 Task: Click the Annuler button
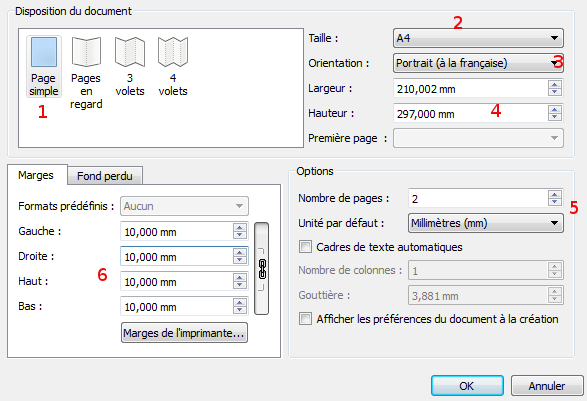(x=547, y=386)
